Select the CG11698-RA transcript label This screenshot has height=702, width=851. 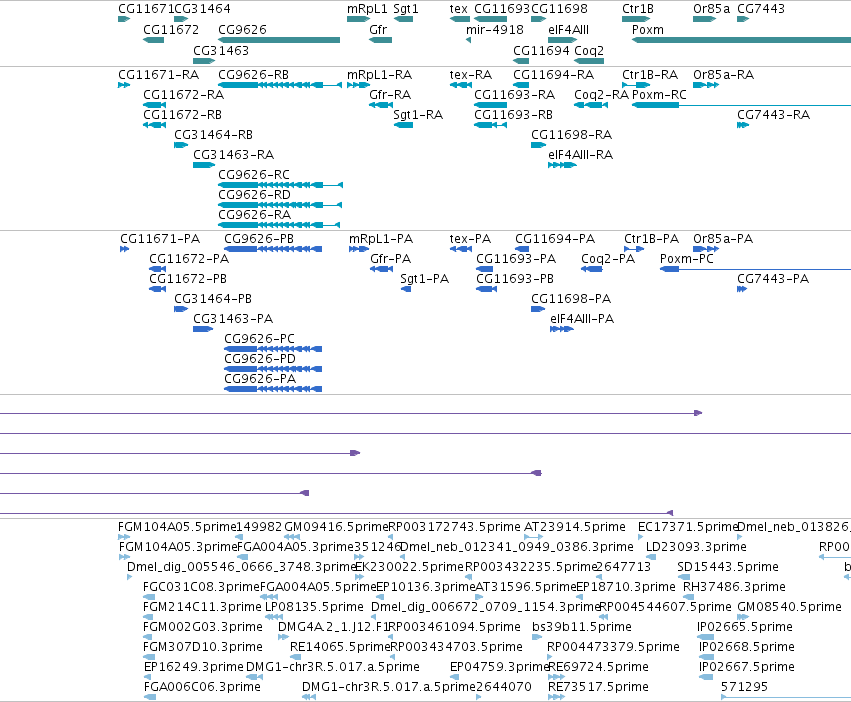click(571, 135)
